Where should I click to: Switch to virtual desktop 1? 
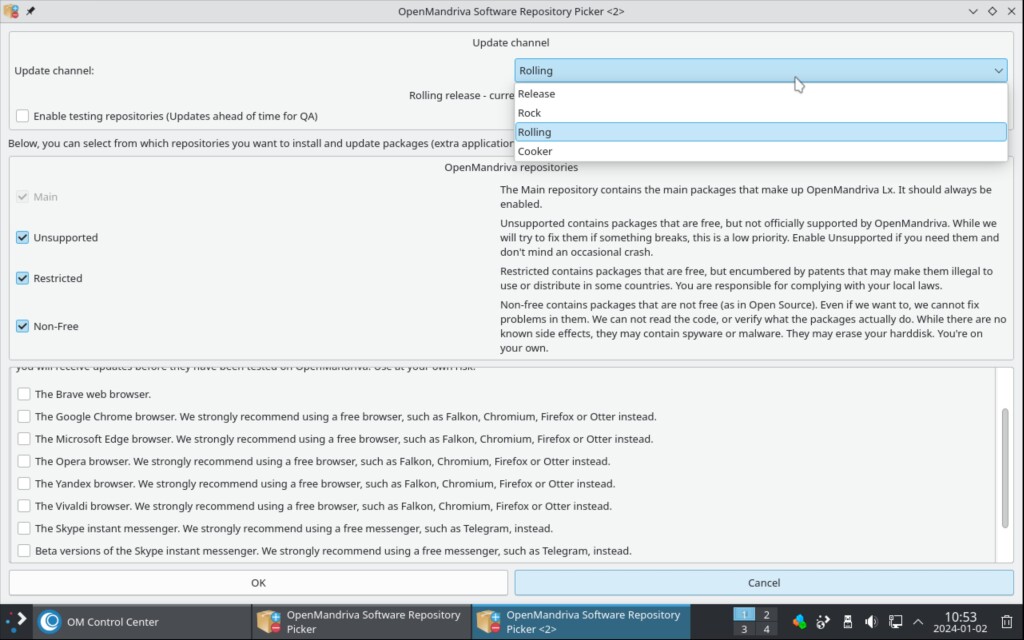pyautogui.click(x=743, y=614)
